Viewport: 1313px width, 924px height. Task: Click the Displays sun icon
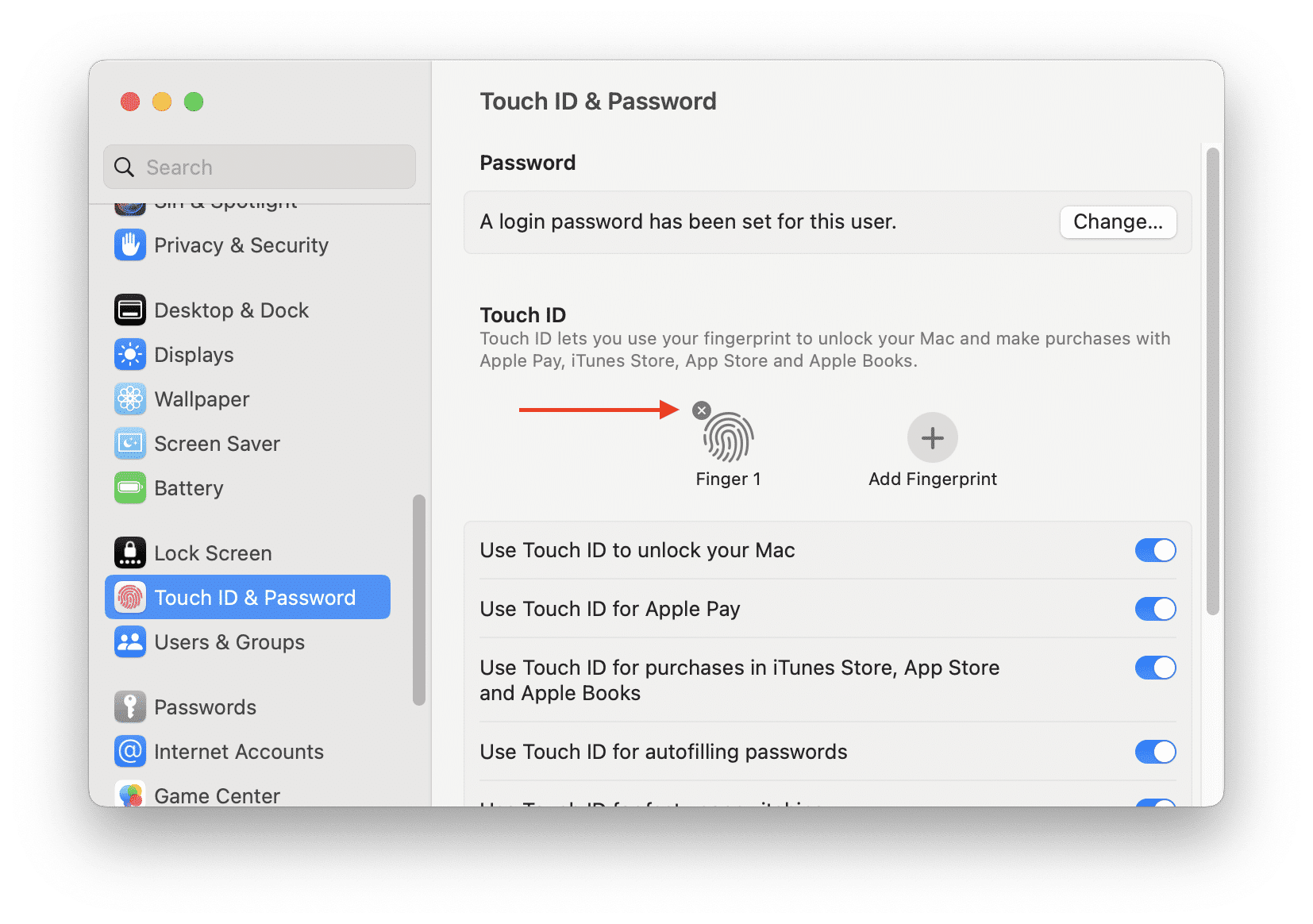[x=130, y=355]
